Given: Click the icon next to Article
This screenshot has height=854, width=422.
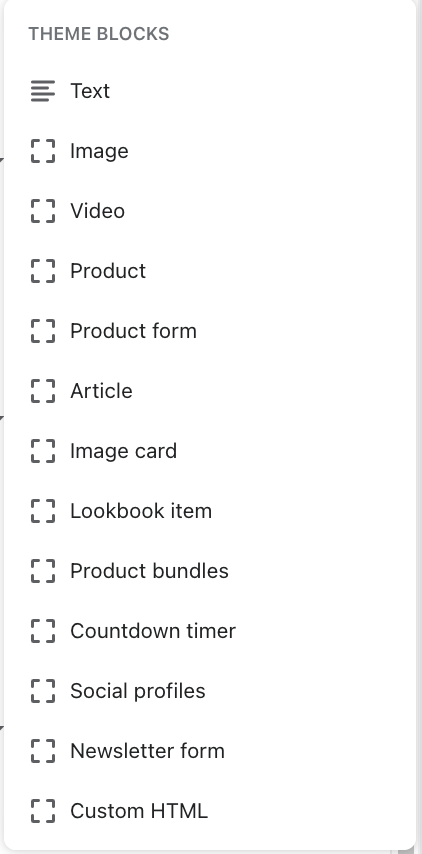Looking at the screenshot, I should tap(42, 391).
